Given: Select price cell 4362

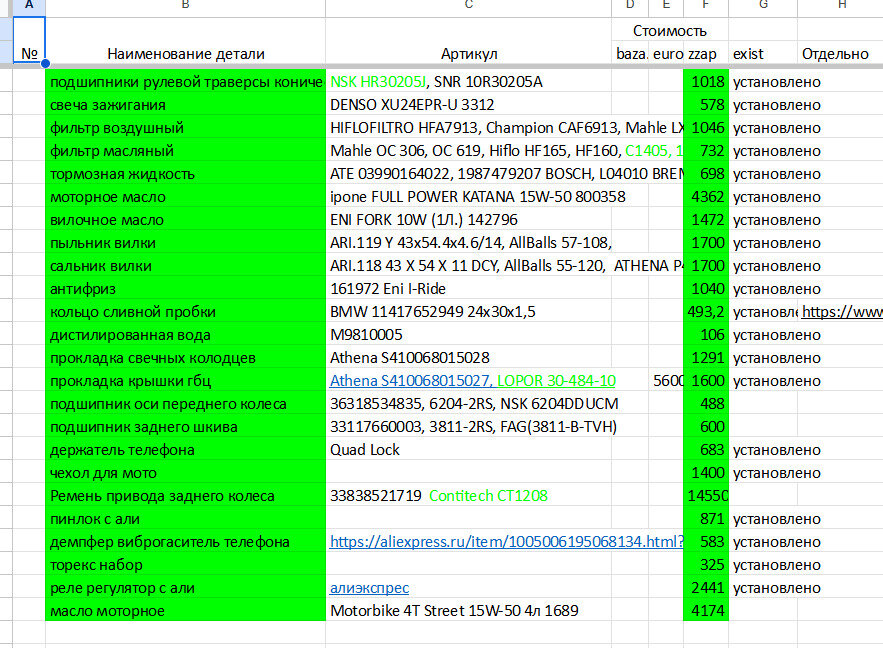Looking at the screenshot, I should click(706, 197).
